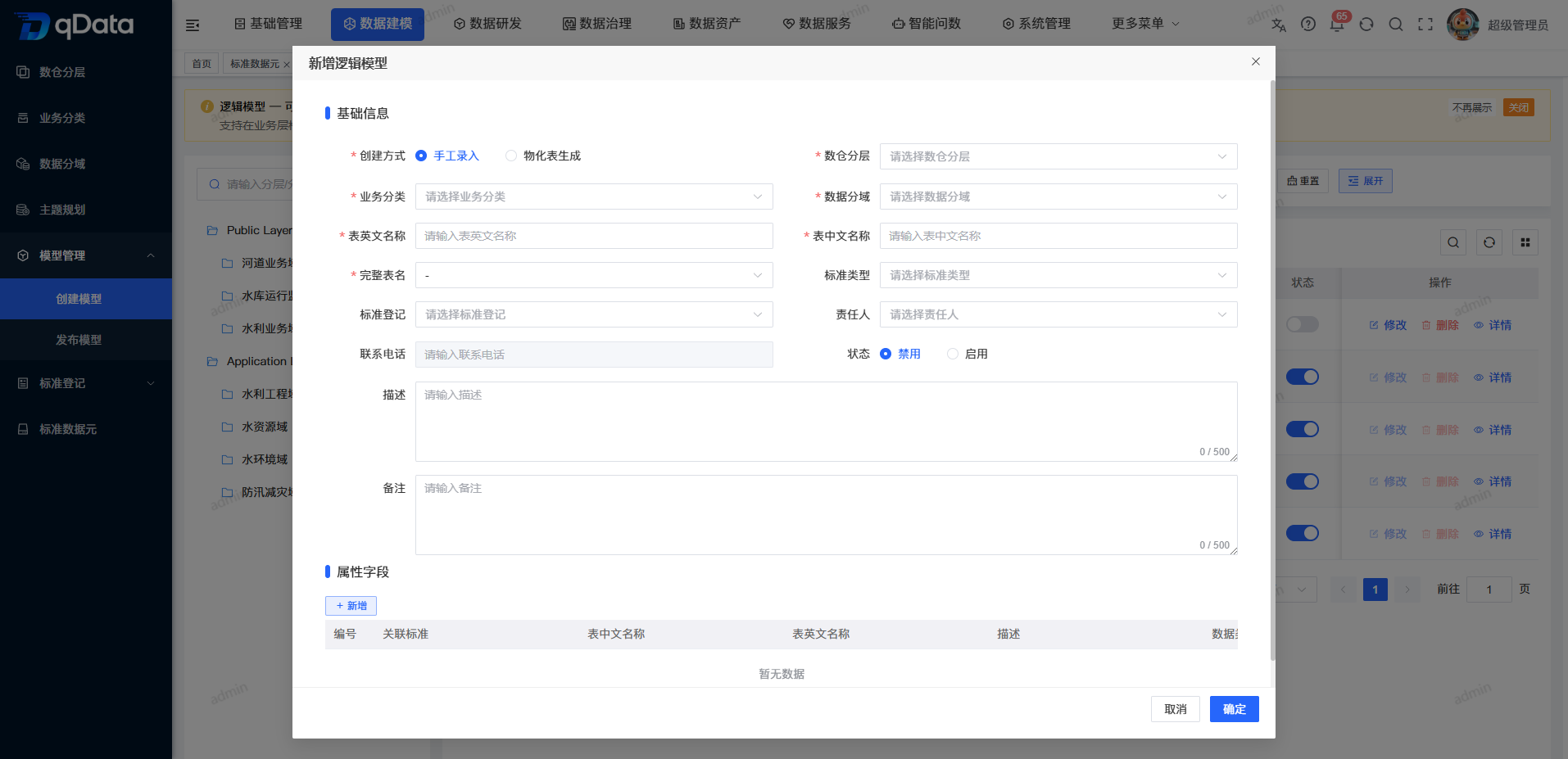Click table search icon button
Viewport: 1568px width, 759px height.
[1453, 242]
